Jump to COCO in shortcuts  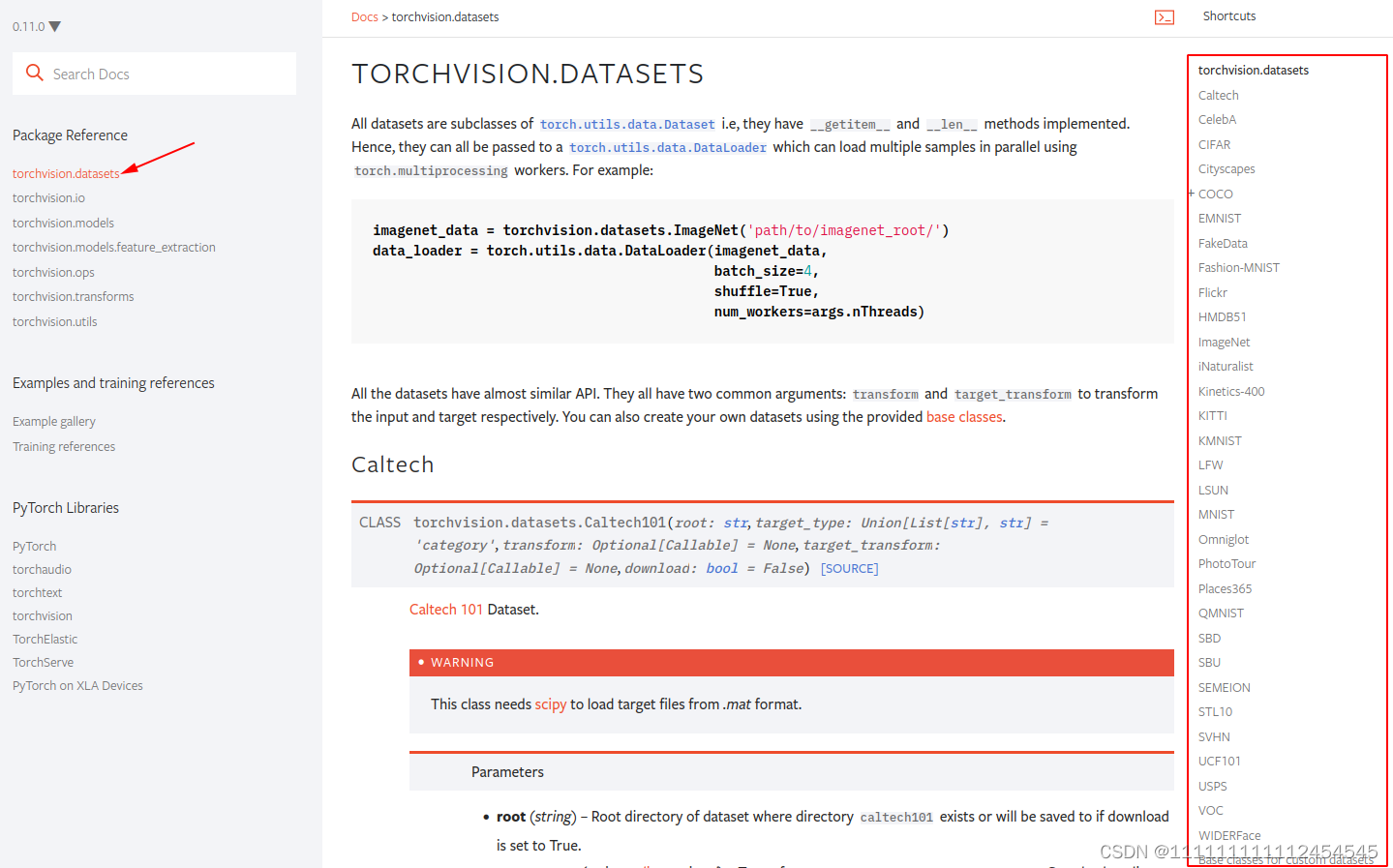(1216, 195)
